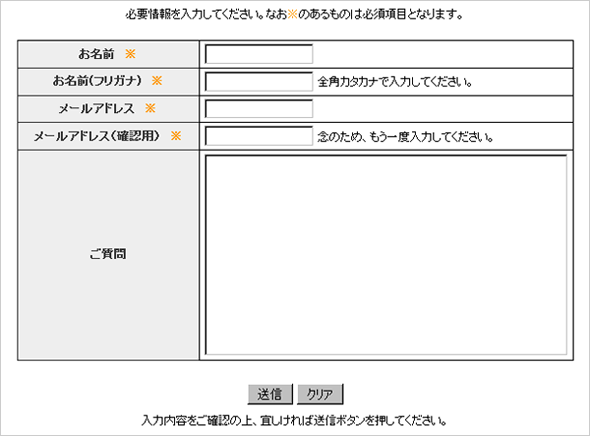Click the メールアドレス label text

(x=96, y=108)
